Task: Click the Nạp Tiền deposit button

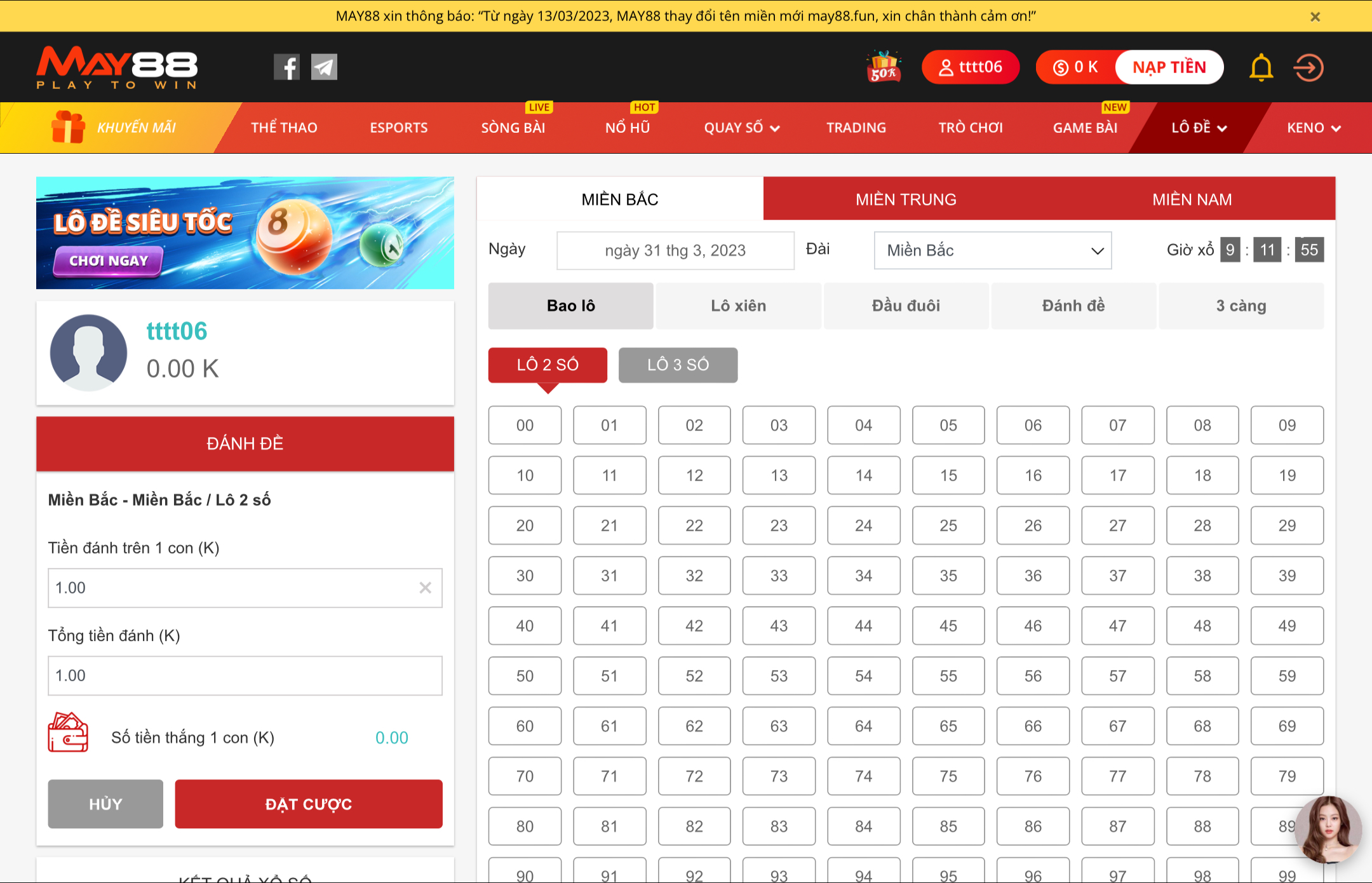Action: [1169, 67]
